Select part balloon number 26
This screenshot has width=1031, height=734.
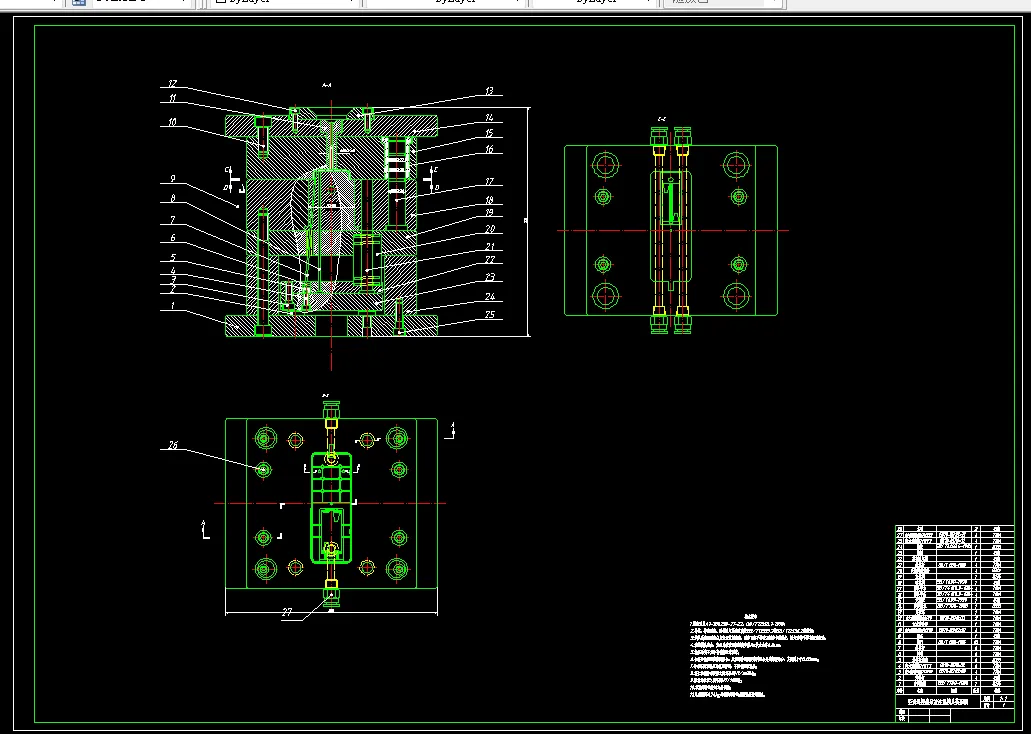pyautogui.click(x=173, y=446)
